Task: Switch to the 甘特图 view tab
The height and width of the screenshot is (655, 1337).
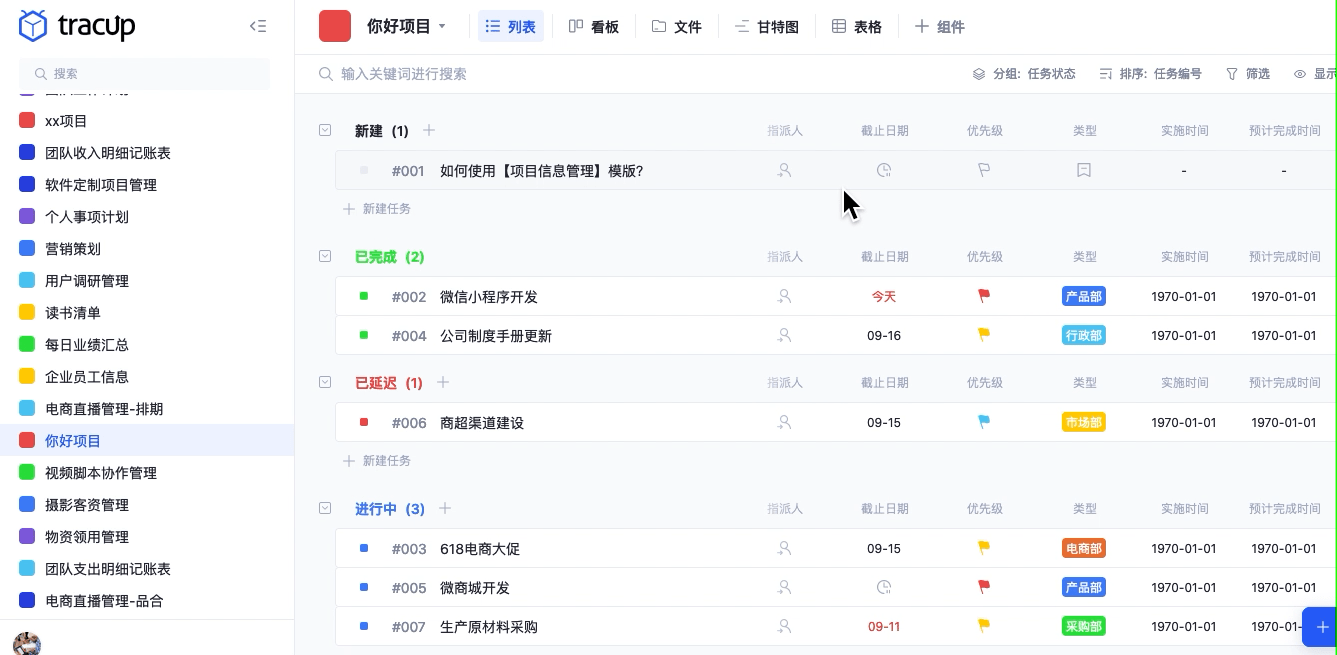Action: 765,26
